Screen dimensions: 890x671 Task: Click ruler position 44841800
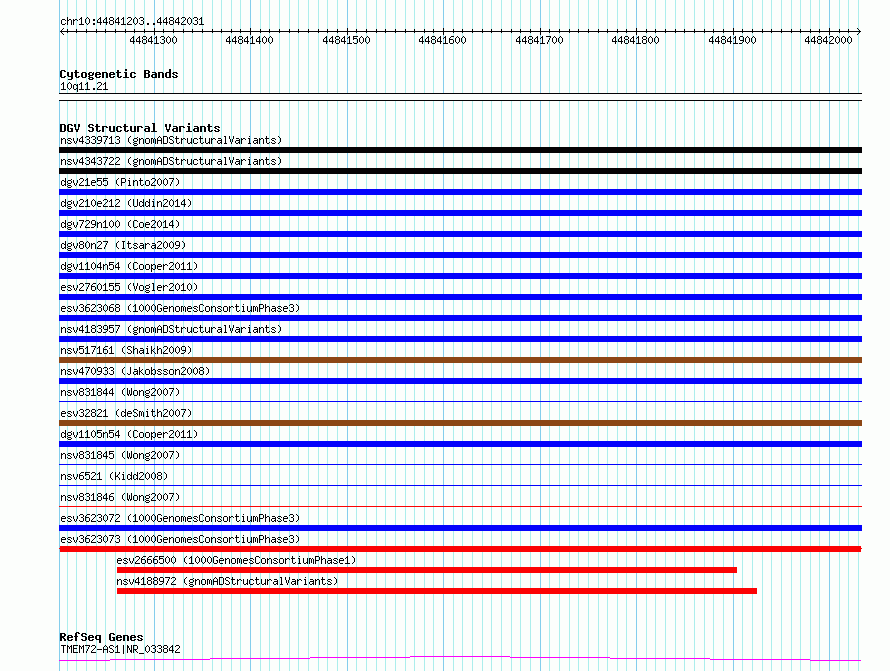(635, 40)
